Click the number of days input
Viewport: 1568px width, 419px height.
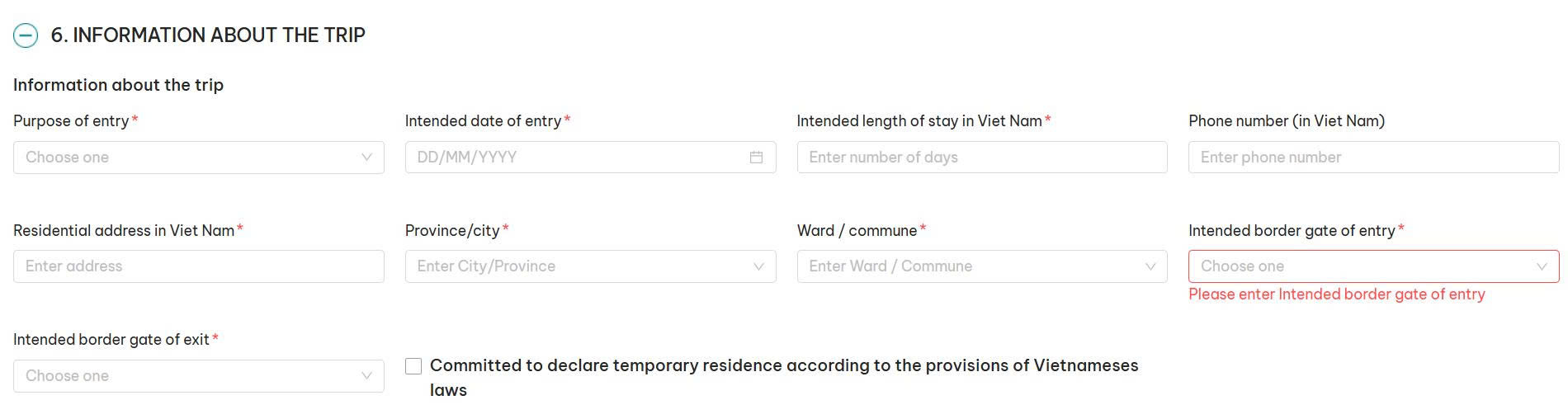[982, 158]
